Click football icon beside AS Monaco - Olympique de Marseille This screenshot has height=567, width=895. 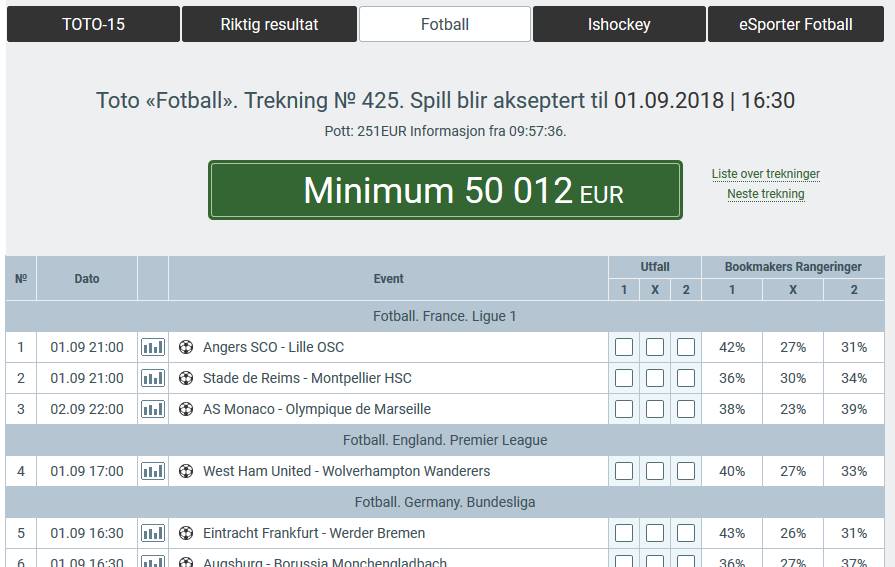tap(186, 409)
